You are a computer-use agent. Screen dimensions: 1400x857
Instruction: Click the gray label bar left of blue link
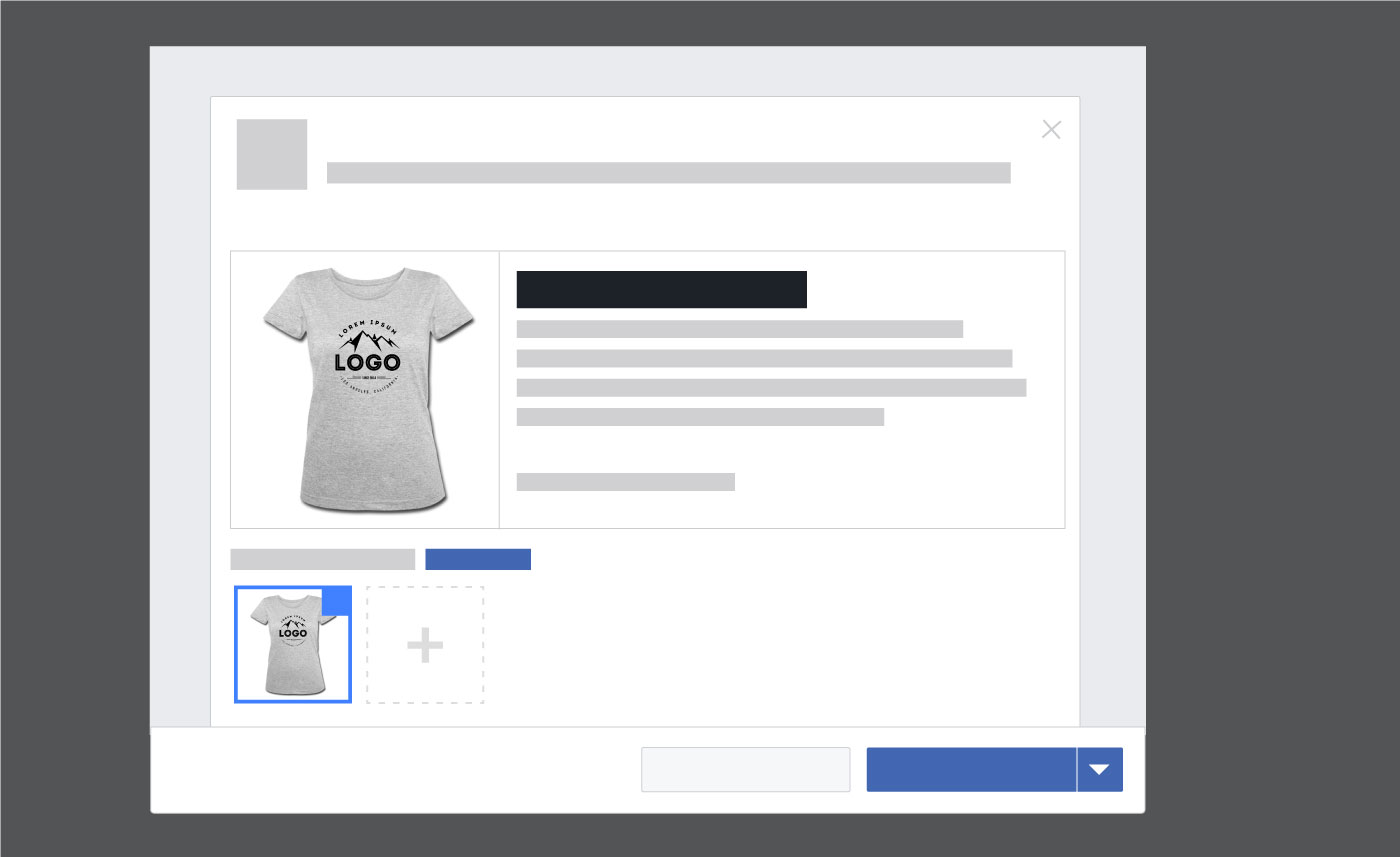[322, 559]
